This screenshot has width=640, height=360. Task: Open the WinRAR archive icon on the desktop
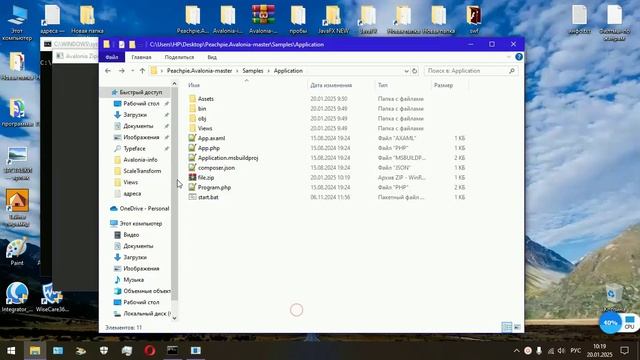[x=263, y=19]
